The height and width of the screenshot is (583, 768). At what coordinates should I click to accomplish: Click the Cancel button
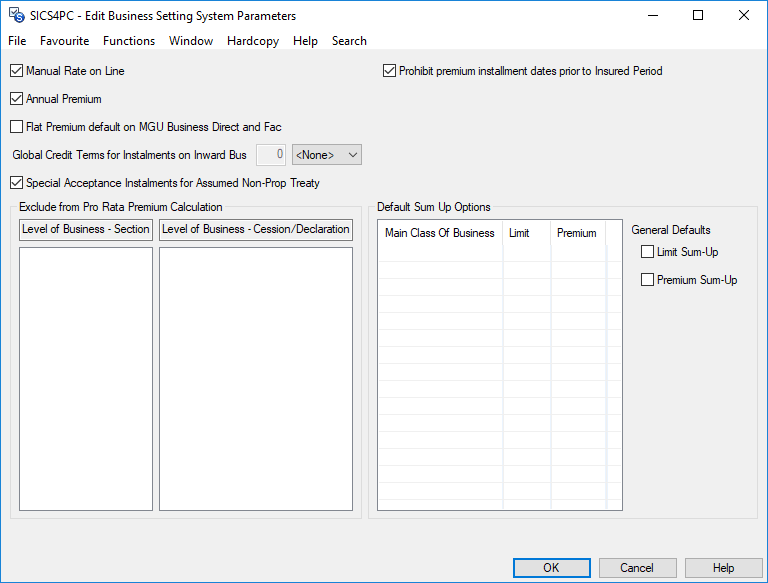637,568
